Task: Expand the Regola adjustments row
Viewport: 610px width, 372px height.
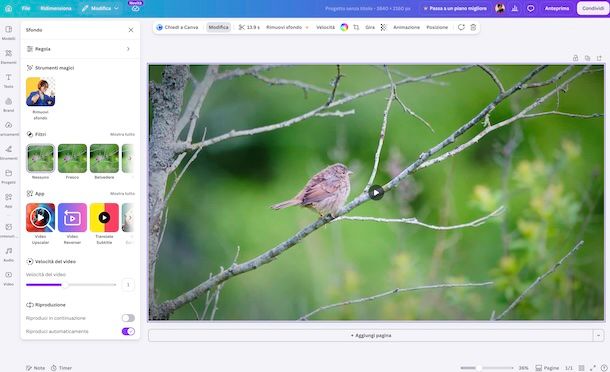Action: (x=79, y=49)
